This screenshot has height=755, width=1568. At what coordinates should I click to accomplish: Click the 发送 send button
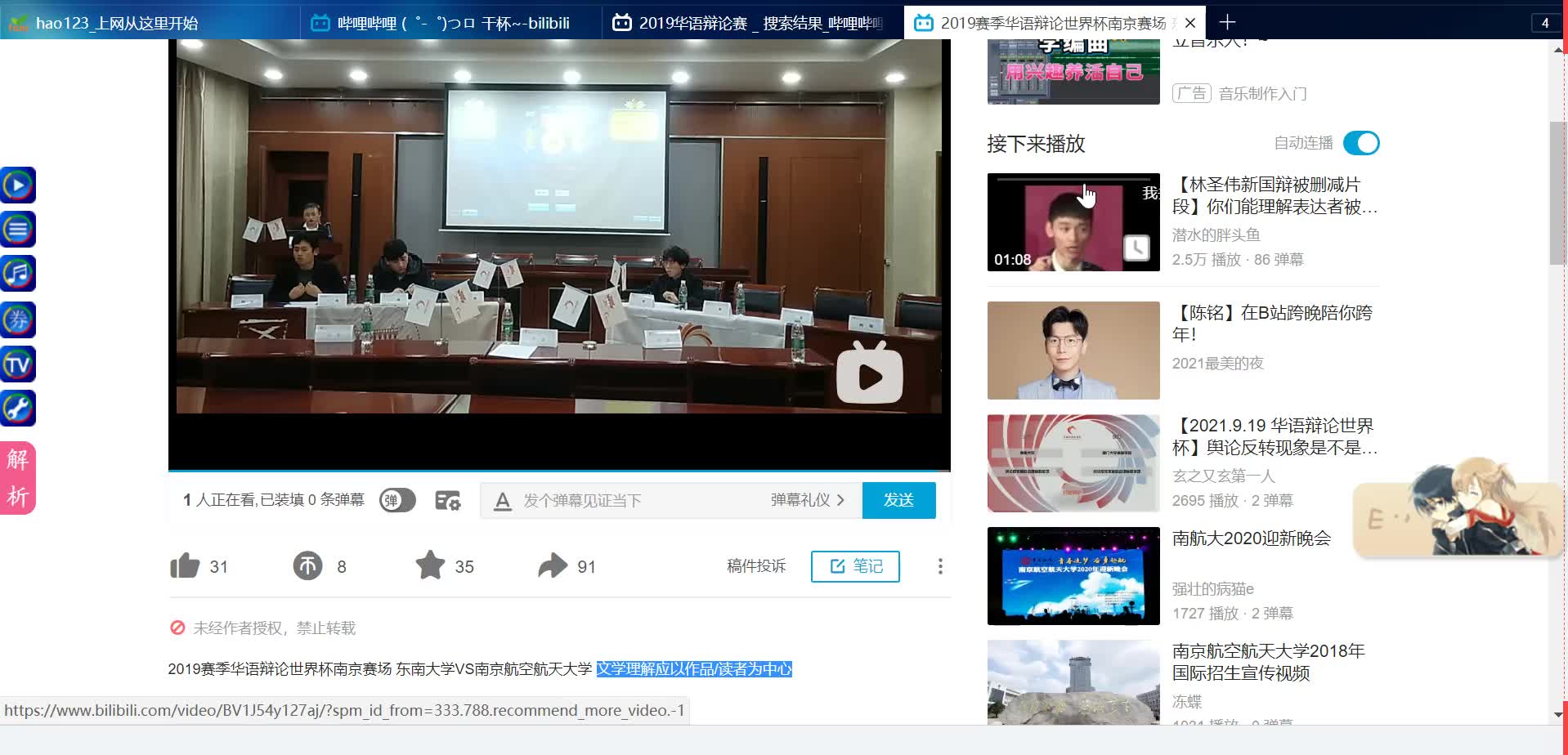[898, 500]
